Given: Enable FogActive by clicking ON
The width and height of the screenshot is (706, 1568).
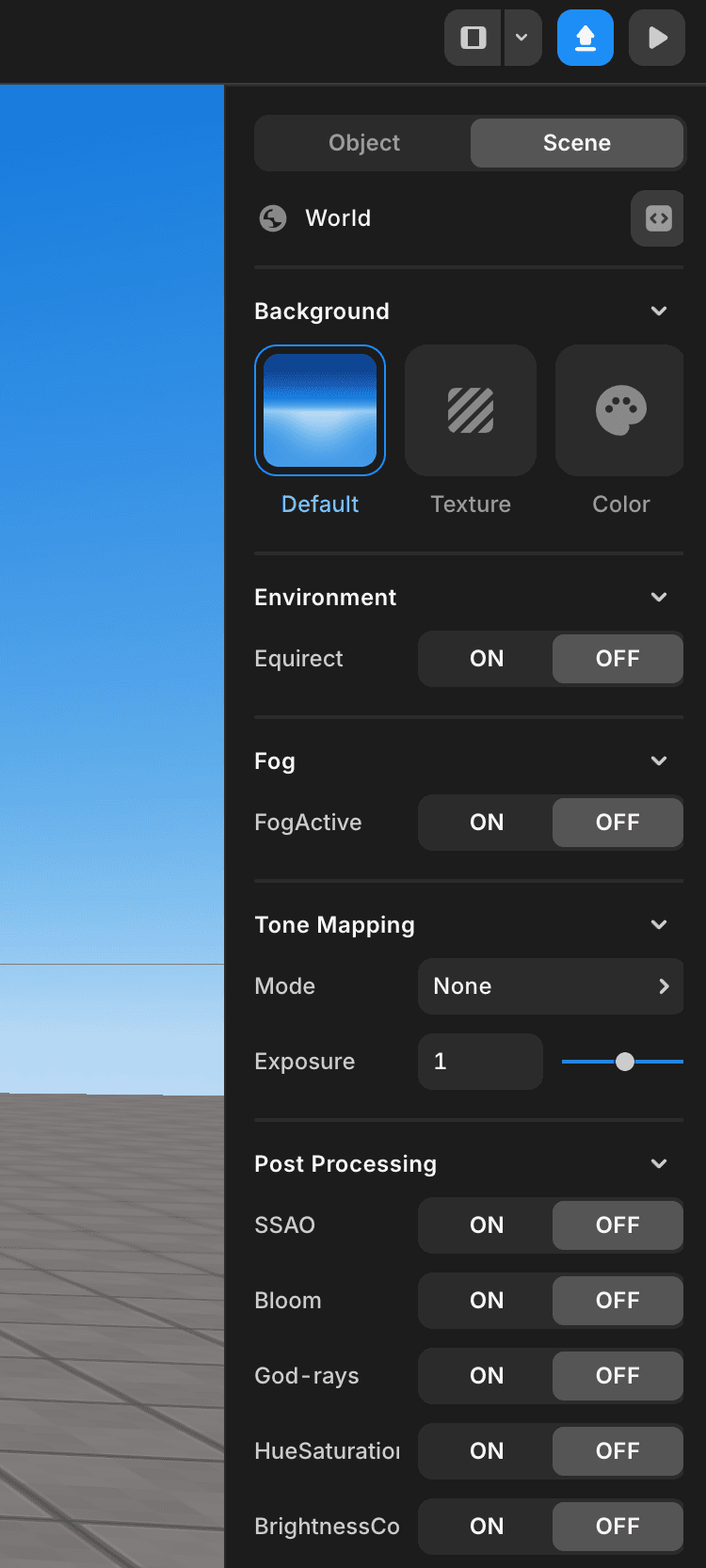Looking at the screenshot, I should click(x=487, y=823).
